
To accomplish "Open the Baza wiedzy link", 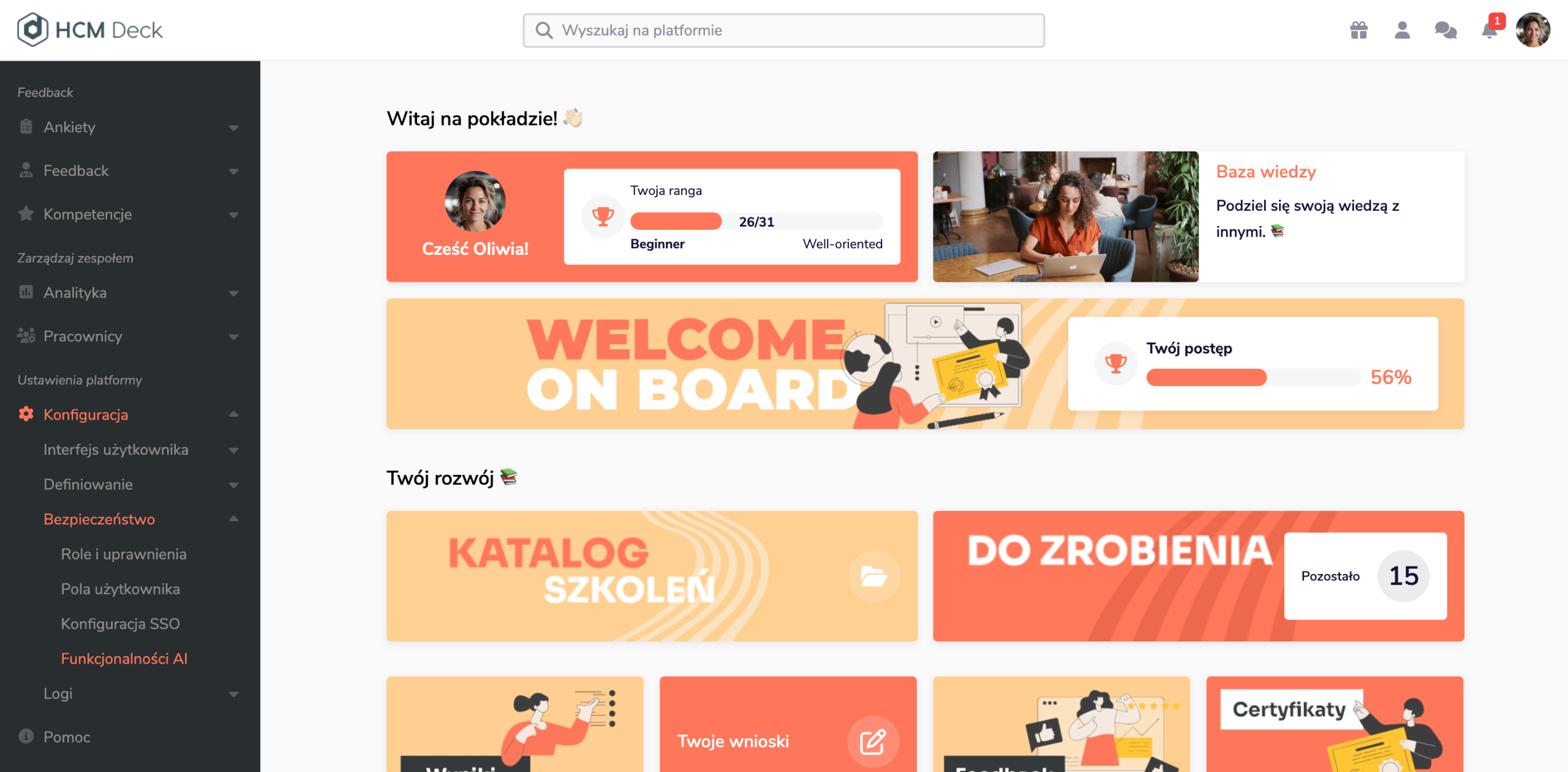I will [1266, 172].
